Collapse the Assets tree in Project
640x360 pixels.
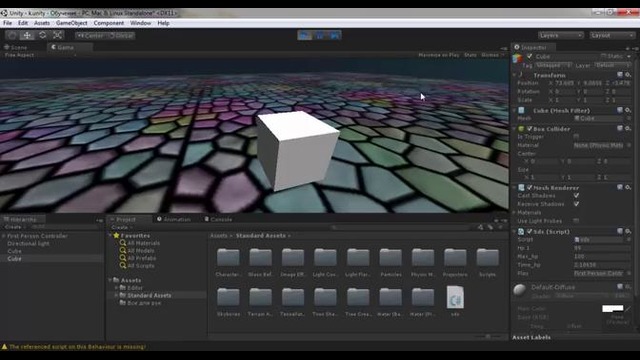point(110,280)
